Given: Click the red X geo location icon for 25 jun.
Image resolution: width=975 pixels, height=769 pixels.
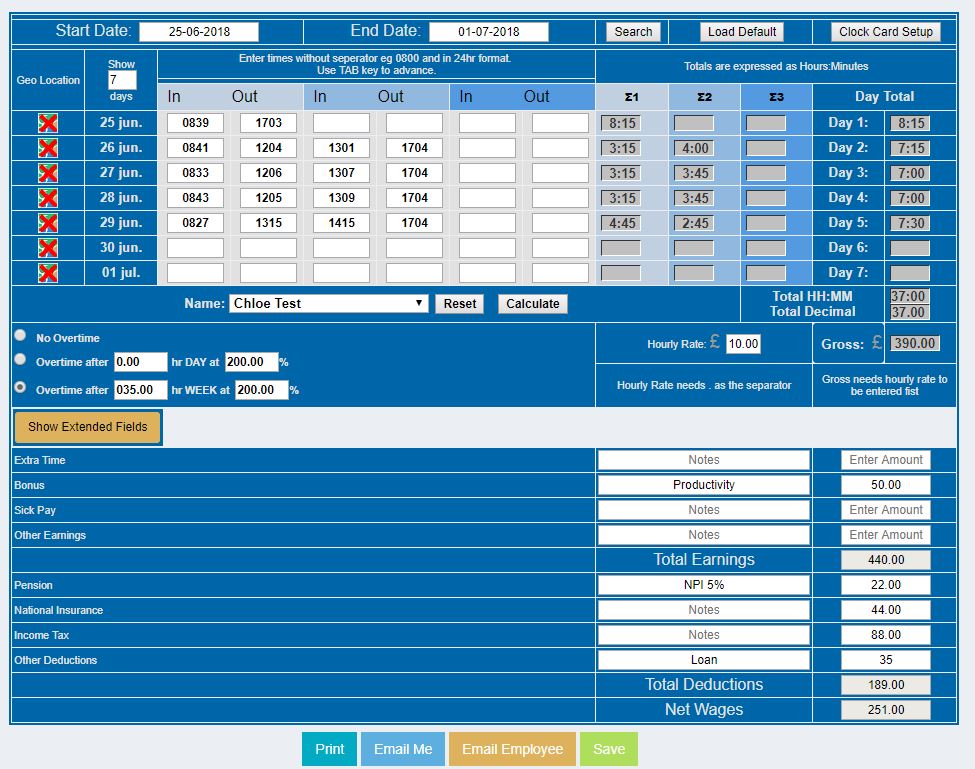Looking at the screenshot, I should click(x=47, y=123).
